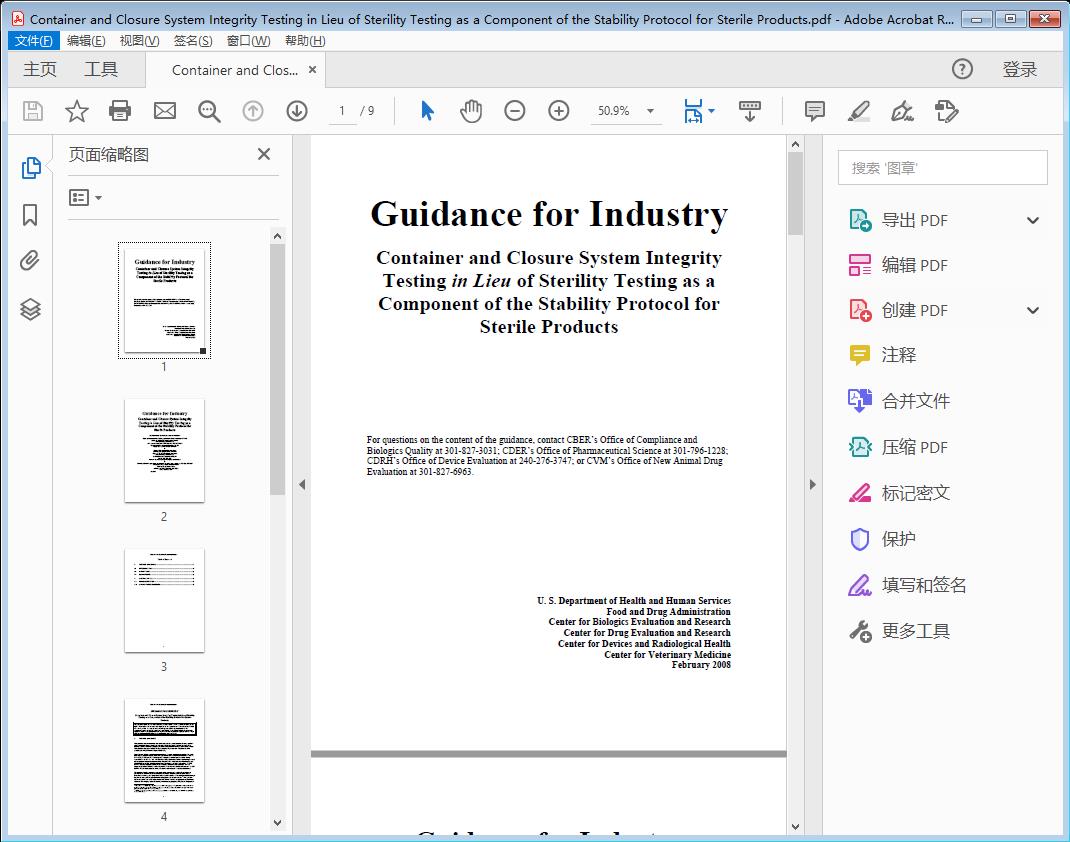Select the Highlight text tool
The height and width of the screenshot is (842, 1070).
858,111
